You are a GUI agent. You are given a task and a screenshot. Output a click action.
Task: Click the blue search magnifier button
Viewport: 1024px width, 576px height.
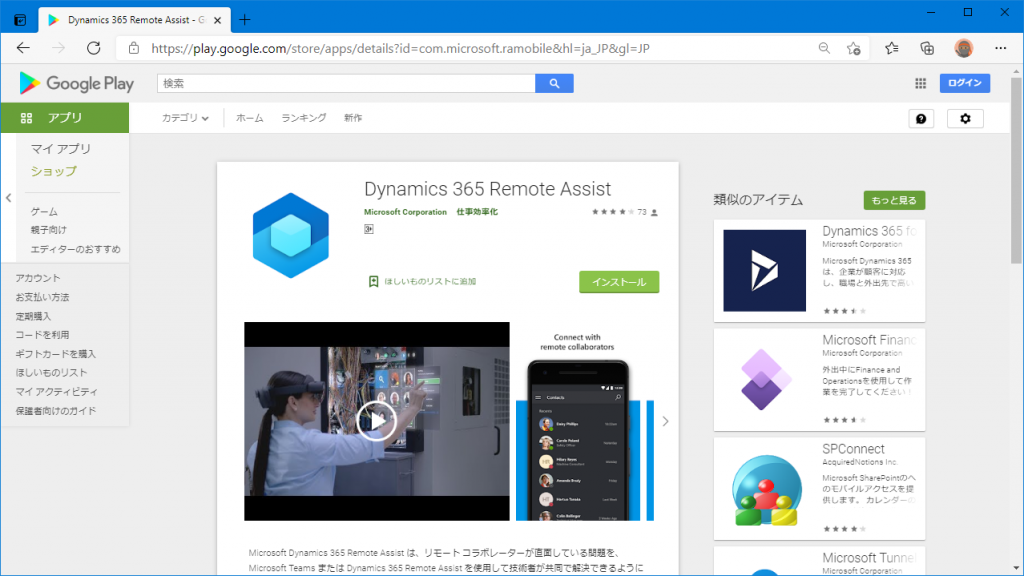[554, 84]
